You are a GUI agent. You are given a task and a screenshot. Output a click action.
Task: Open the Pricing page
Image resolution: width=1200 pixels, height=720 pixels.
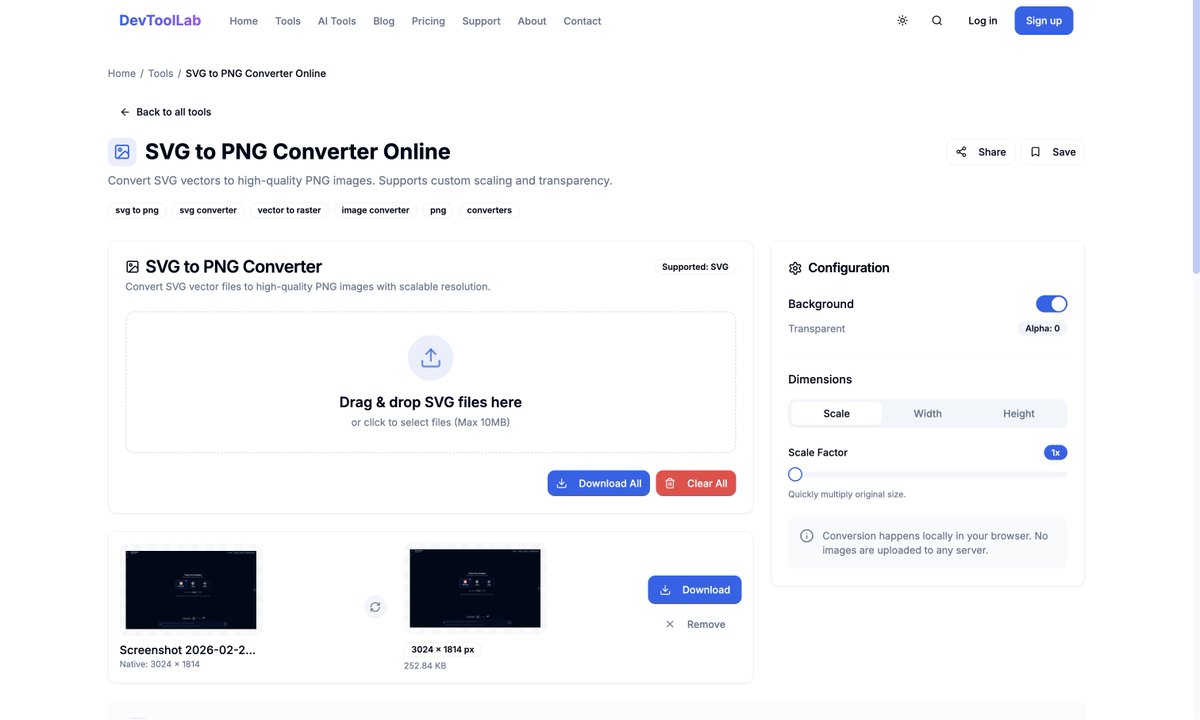[428, 21]
